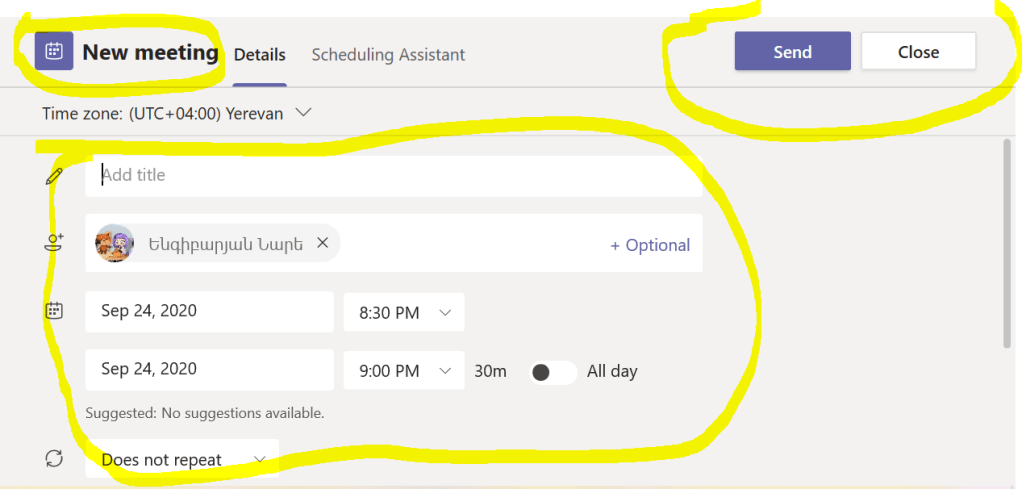Click the Close button
The height and width of the screenshot is (489, 1022).
pos(918,52)
